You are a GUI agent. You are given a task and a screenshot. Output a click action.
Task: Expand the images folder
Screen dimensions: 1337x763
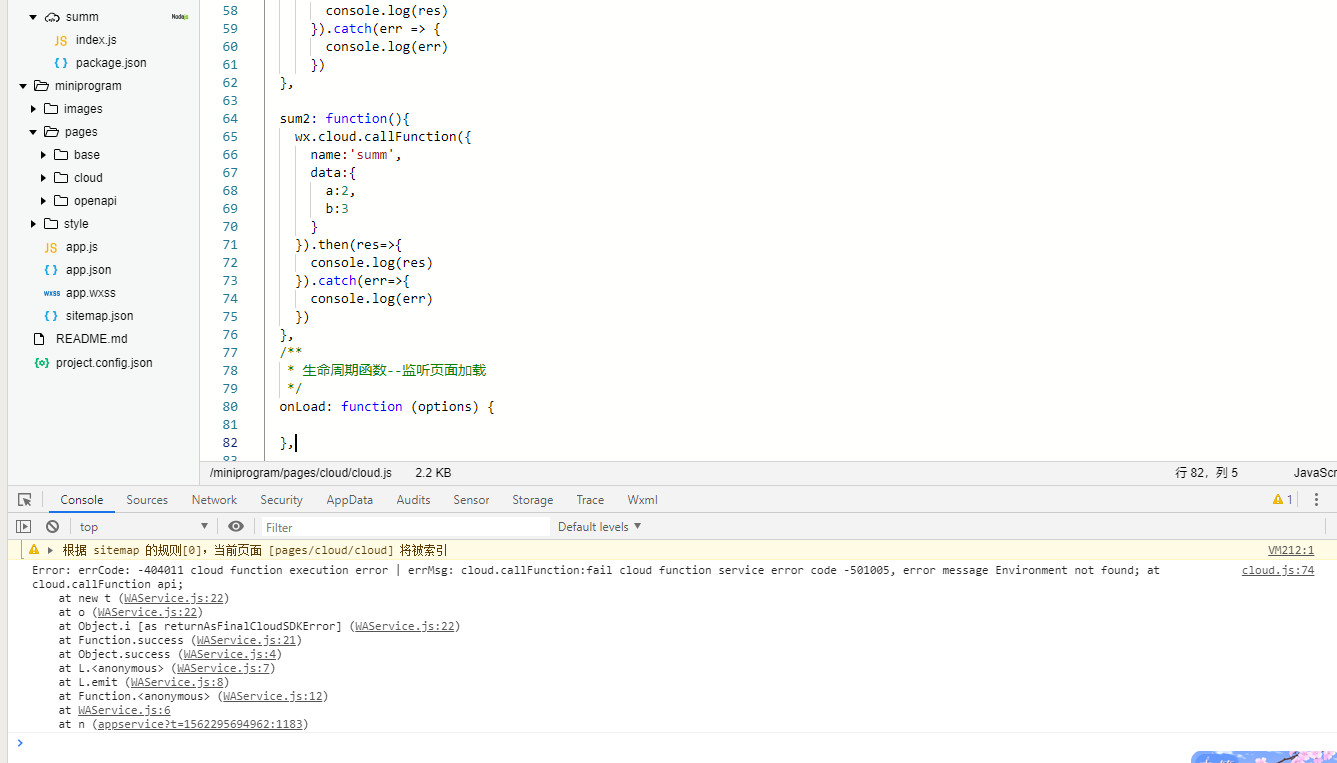[34, 109]
